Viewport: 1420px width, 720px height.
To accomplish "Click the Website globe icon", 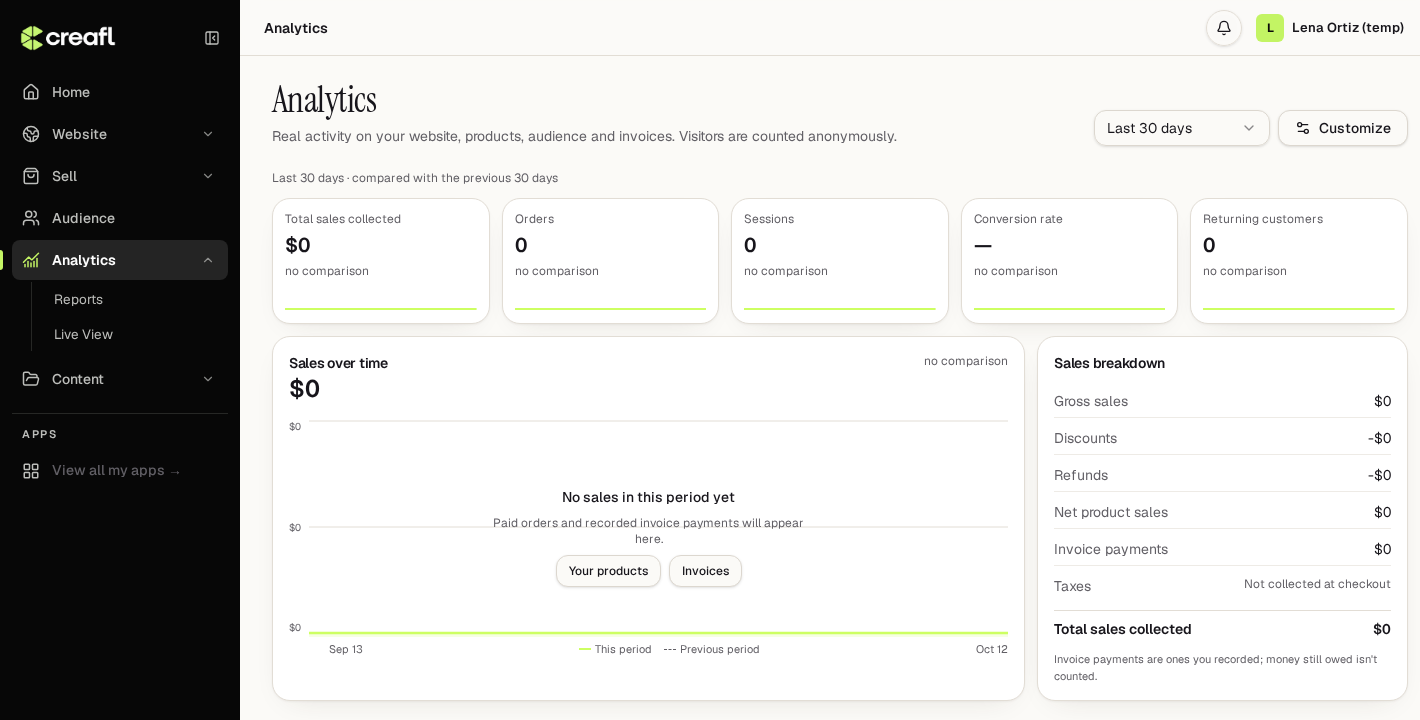I will 31,134.
